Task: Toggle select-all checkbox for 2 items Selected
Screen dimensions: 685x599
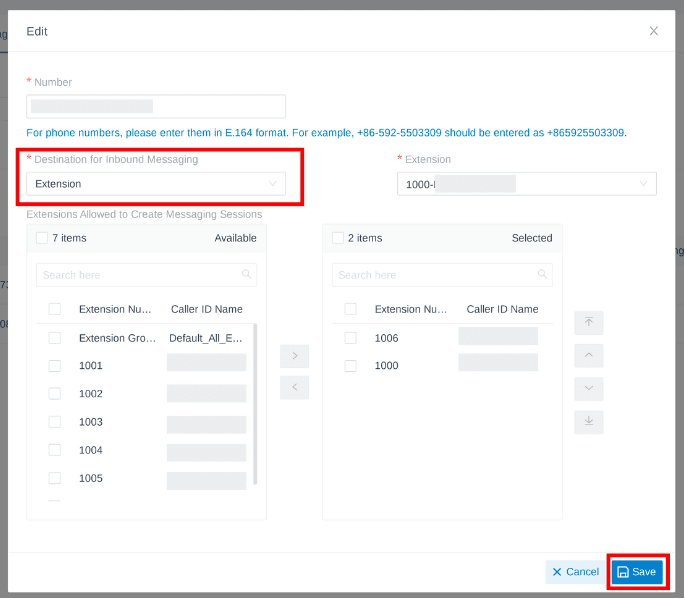Action: point(338,238)
